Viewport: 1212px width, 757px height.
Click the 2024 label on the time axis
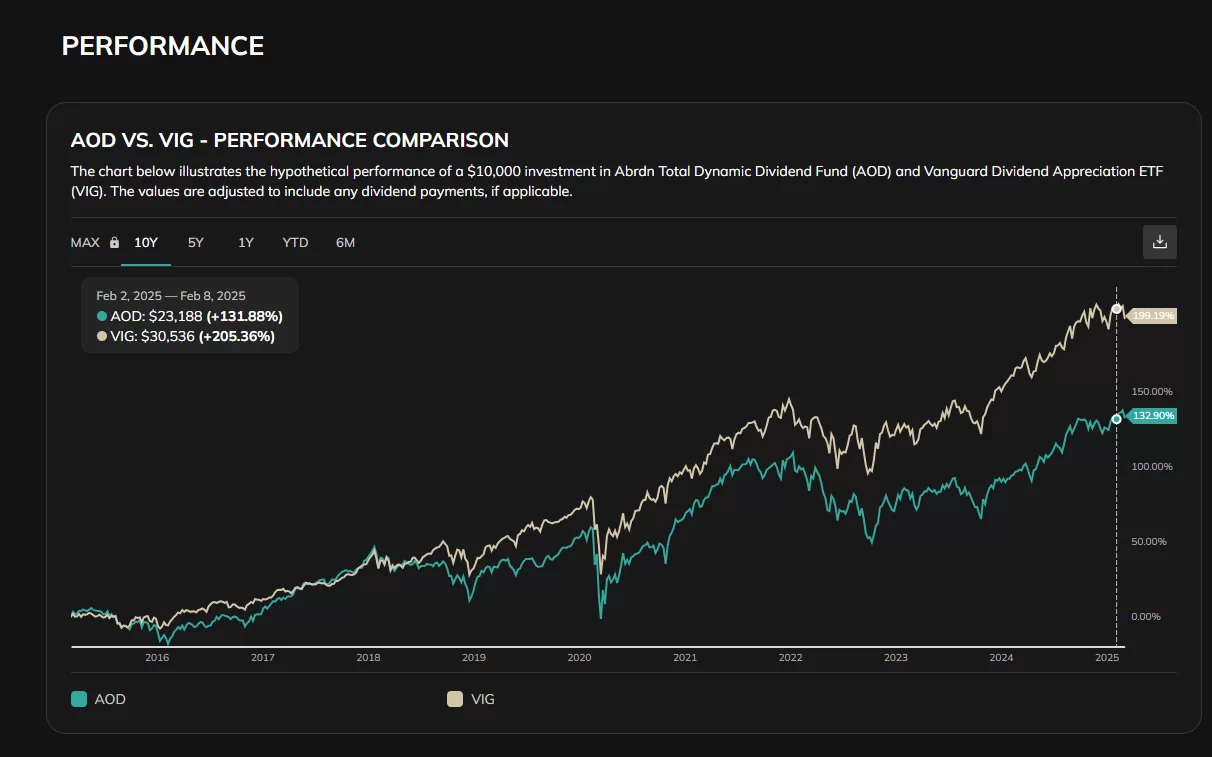1001,658
